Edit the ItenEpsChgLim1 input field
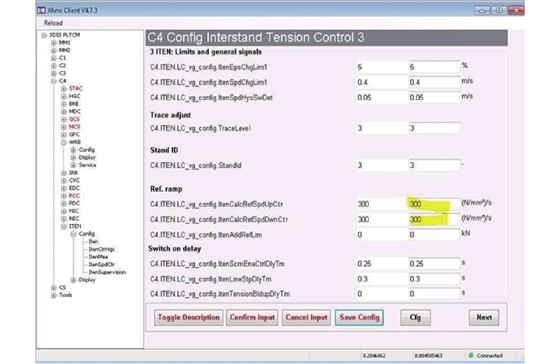 434,67
